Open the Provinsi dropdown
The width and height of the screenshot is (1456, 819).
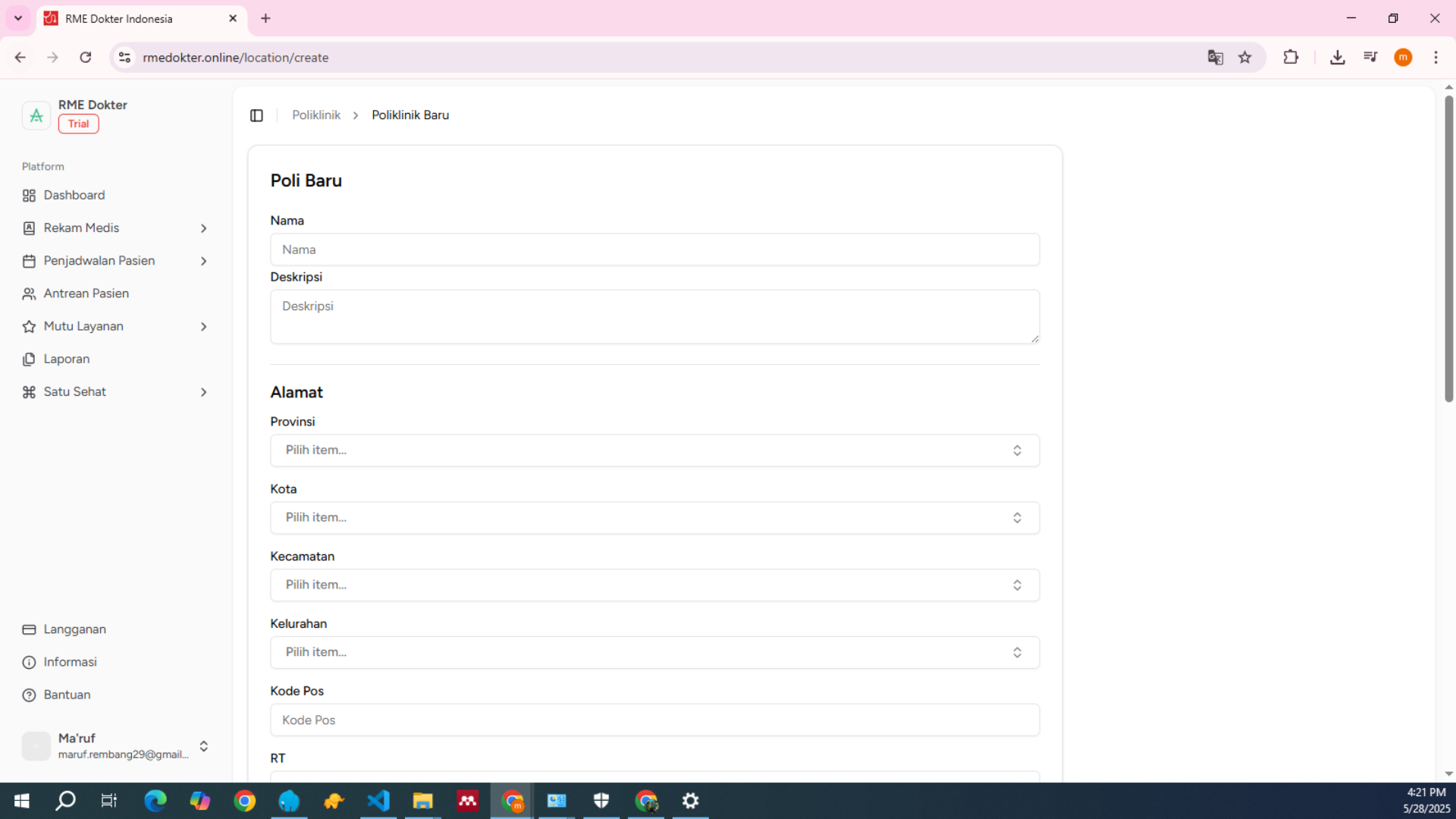click(x=654, y=450)
